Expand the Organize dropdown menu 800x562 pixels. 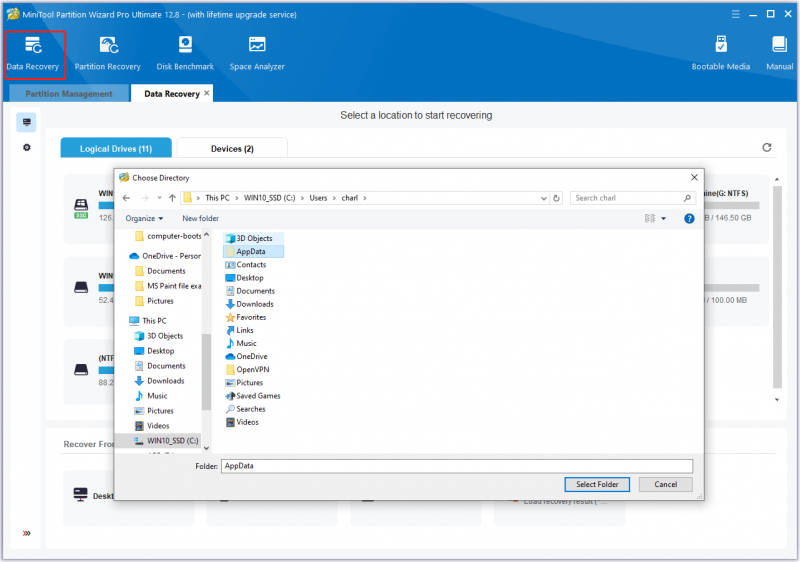[144, 218]
